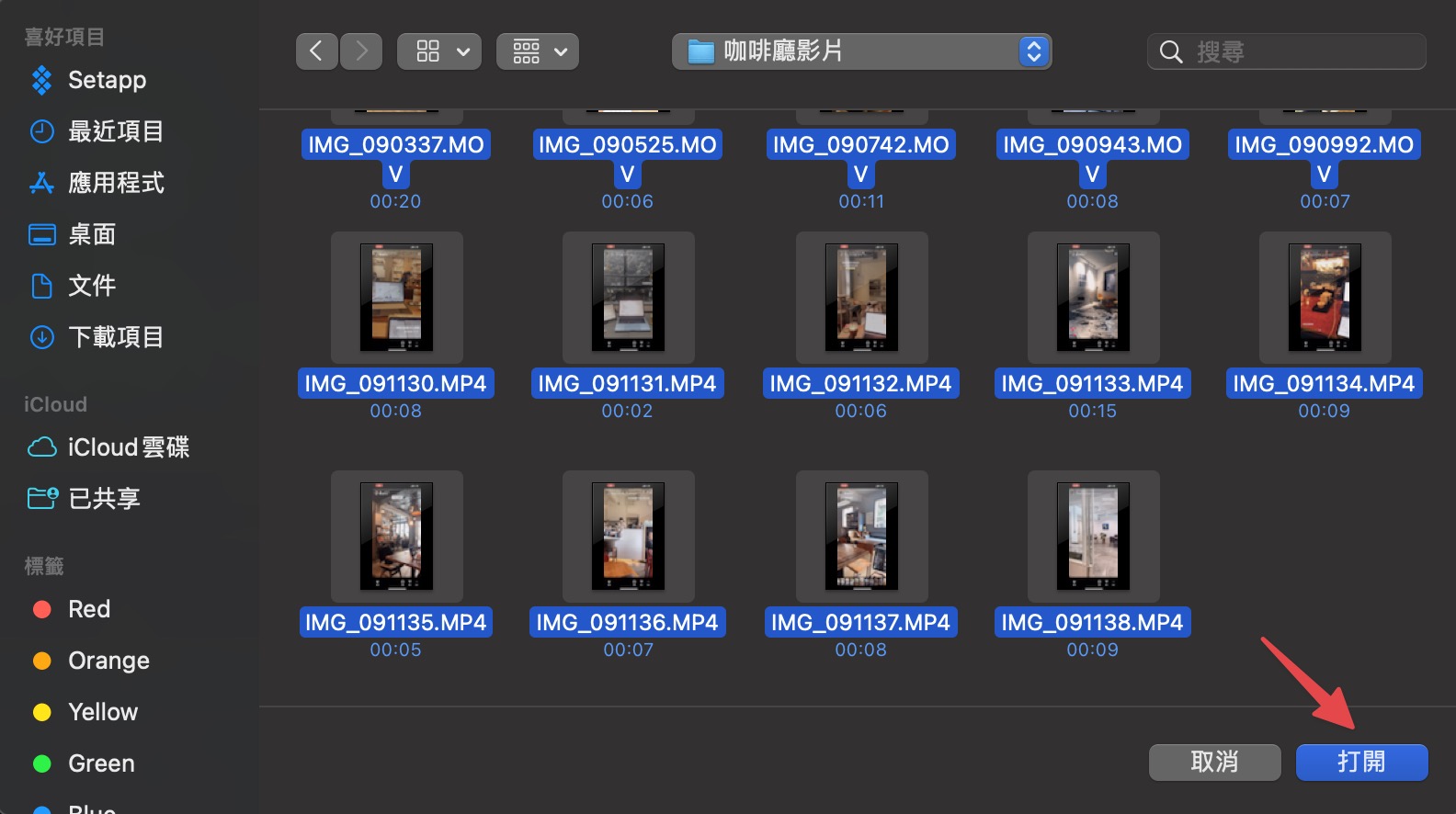Viewport: 1456px width, 814px height.
Task: Click the 應用程式 label in sidebar
Action: 117,183
